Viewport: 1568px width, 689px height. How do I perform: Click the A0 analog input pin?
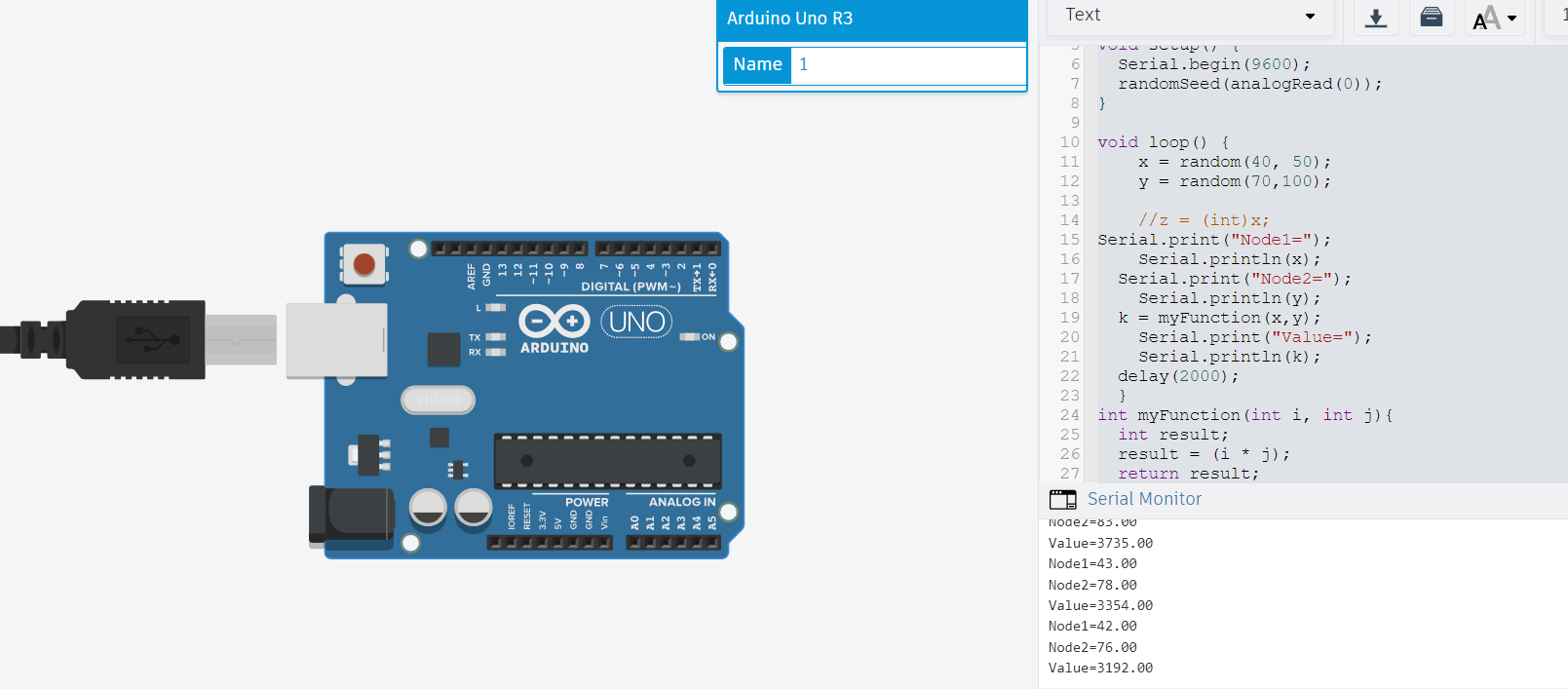[634, 542]
